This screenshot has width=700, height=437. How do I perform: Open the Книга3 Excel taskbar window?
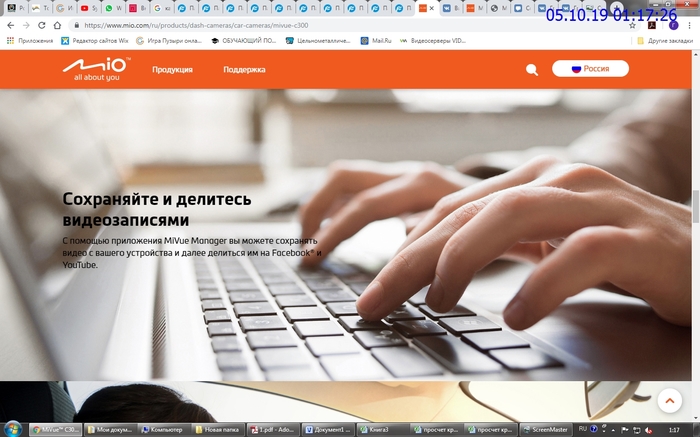[382, 429]
